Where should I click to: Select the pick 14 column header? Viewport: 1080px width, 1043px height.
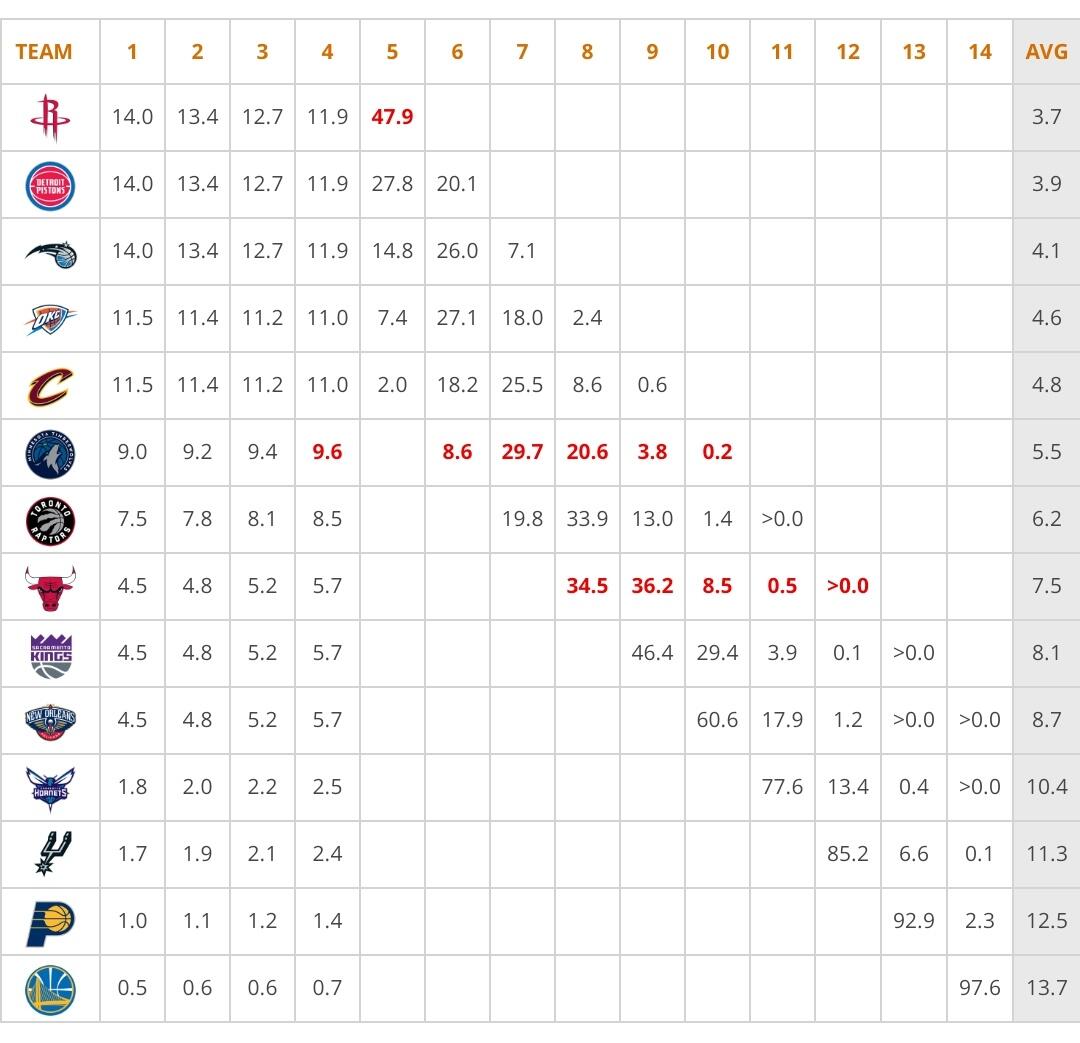pos(979,52)
